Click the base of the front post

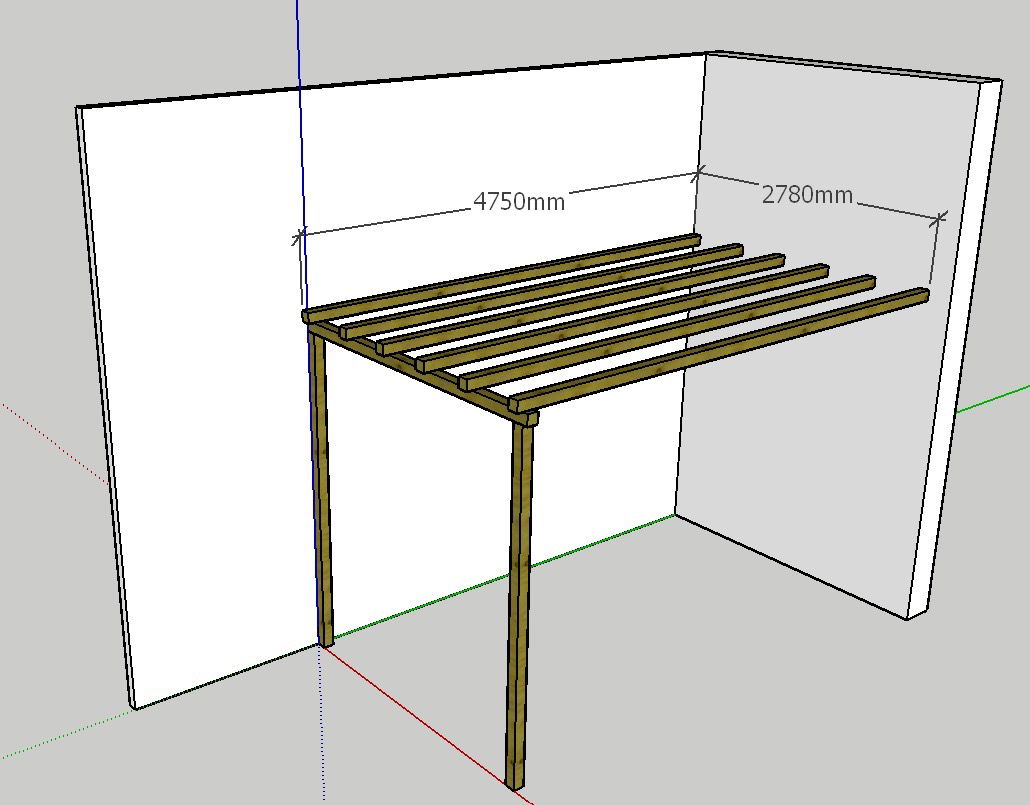516,781
